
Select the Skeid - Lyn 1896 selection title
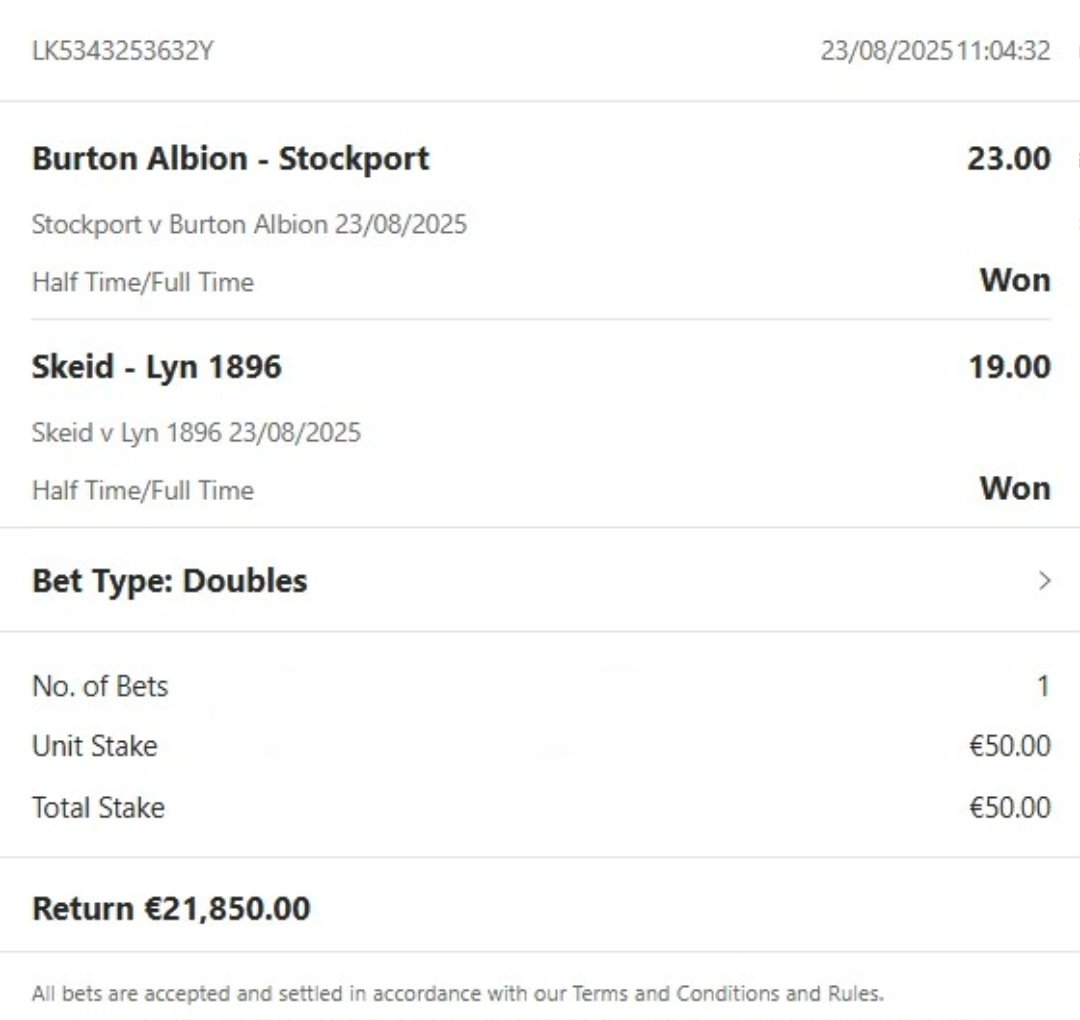[157, 368]
